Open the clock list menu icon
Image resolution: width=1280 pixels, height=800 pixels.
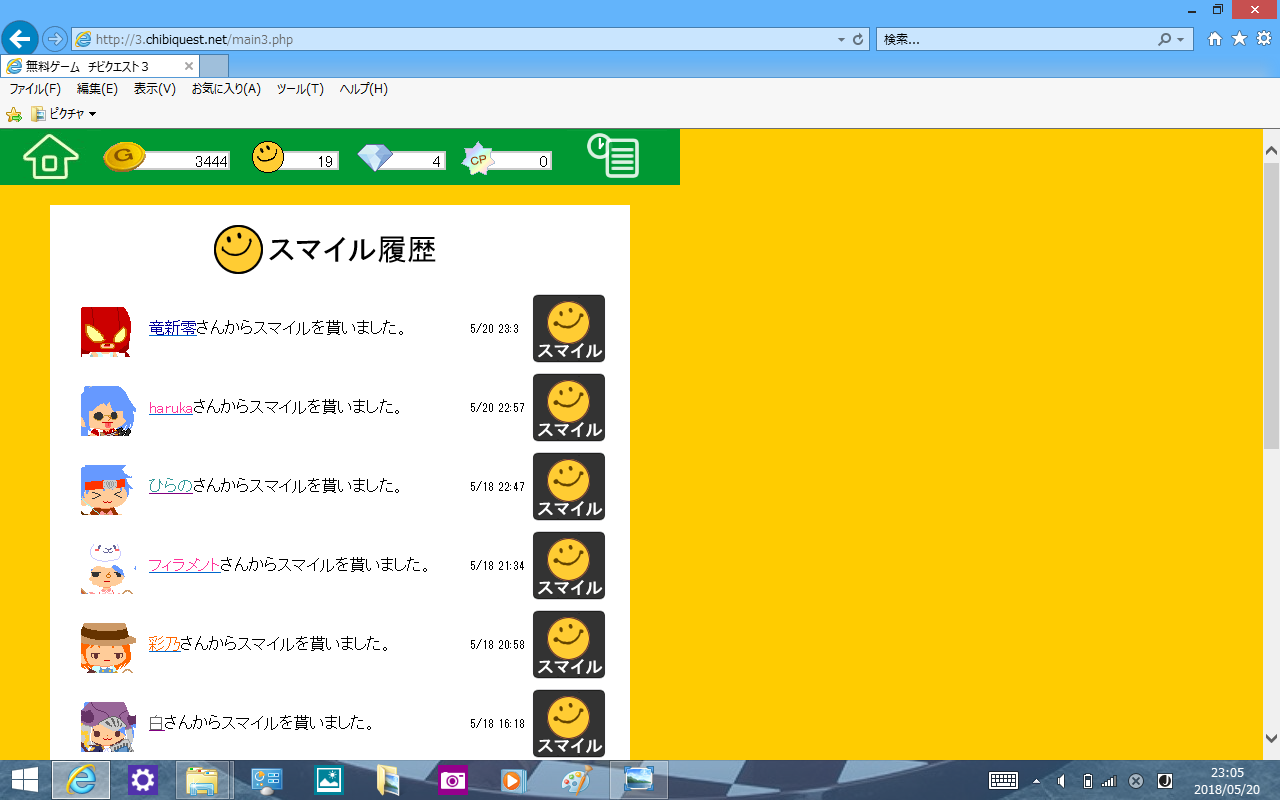pyautogui.click(x=612, y=157)
